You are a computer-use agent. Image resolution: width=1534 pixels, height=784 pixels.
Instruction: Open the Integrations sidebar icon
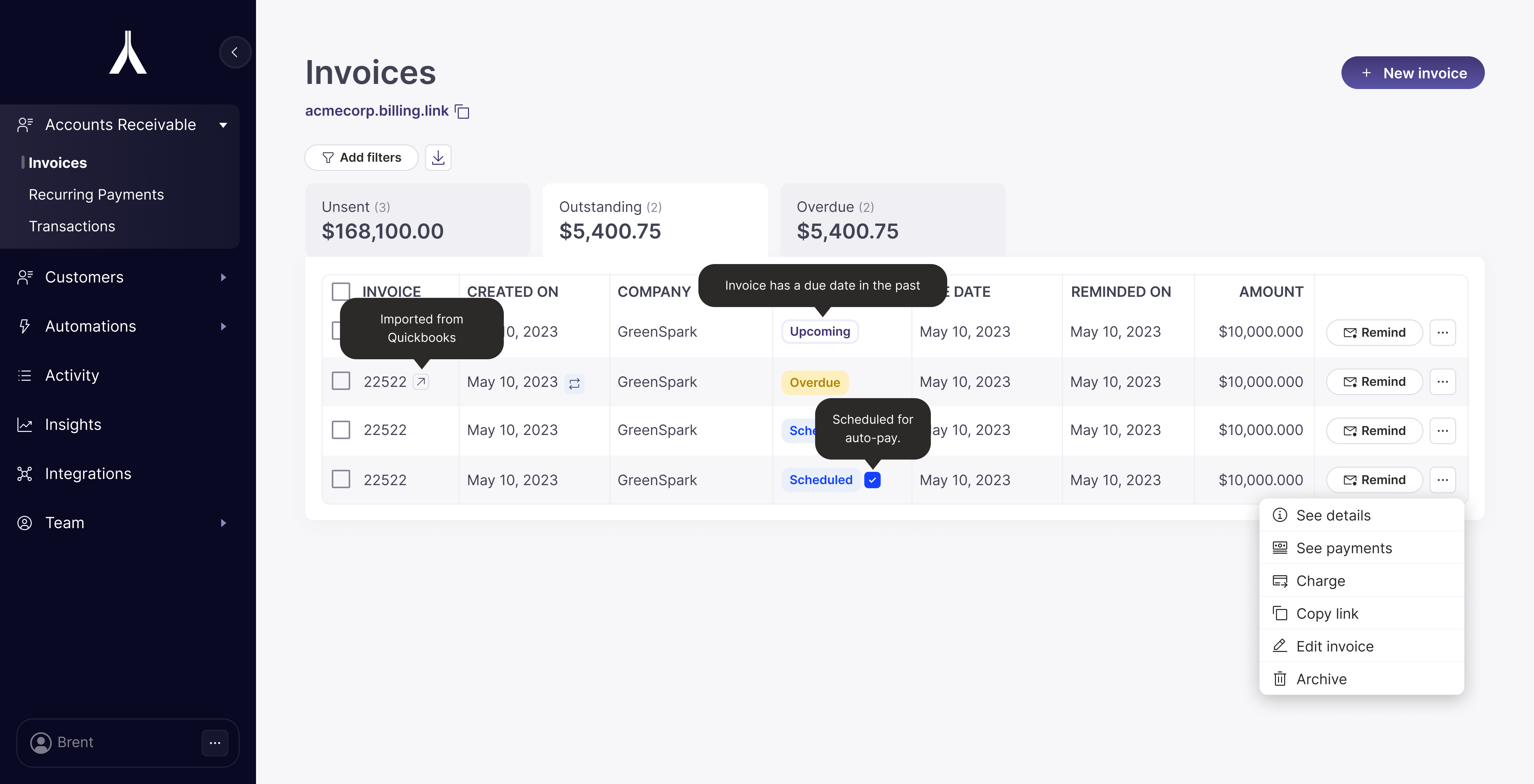coord(25,473)
